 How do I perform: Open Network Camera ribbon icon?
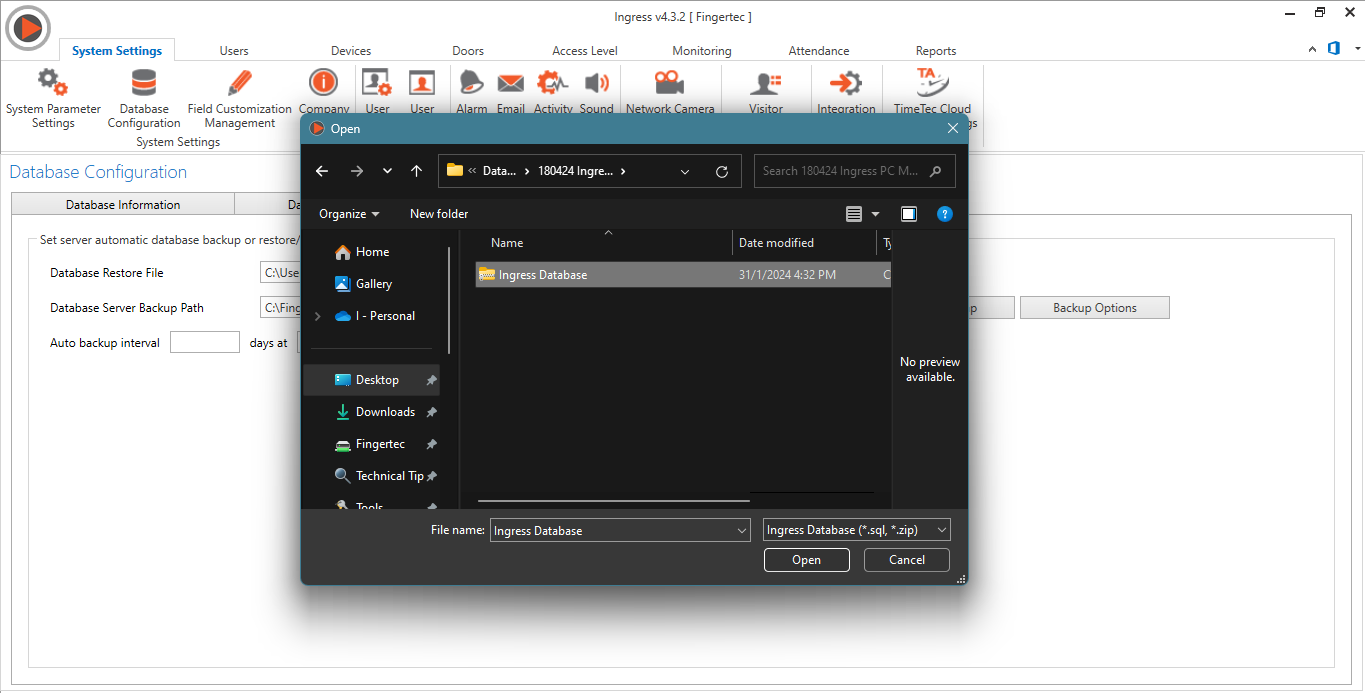[669, 82]
